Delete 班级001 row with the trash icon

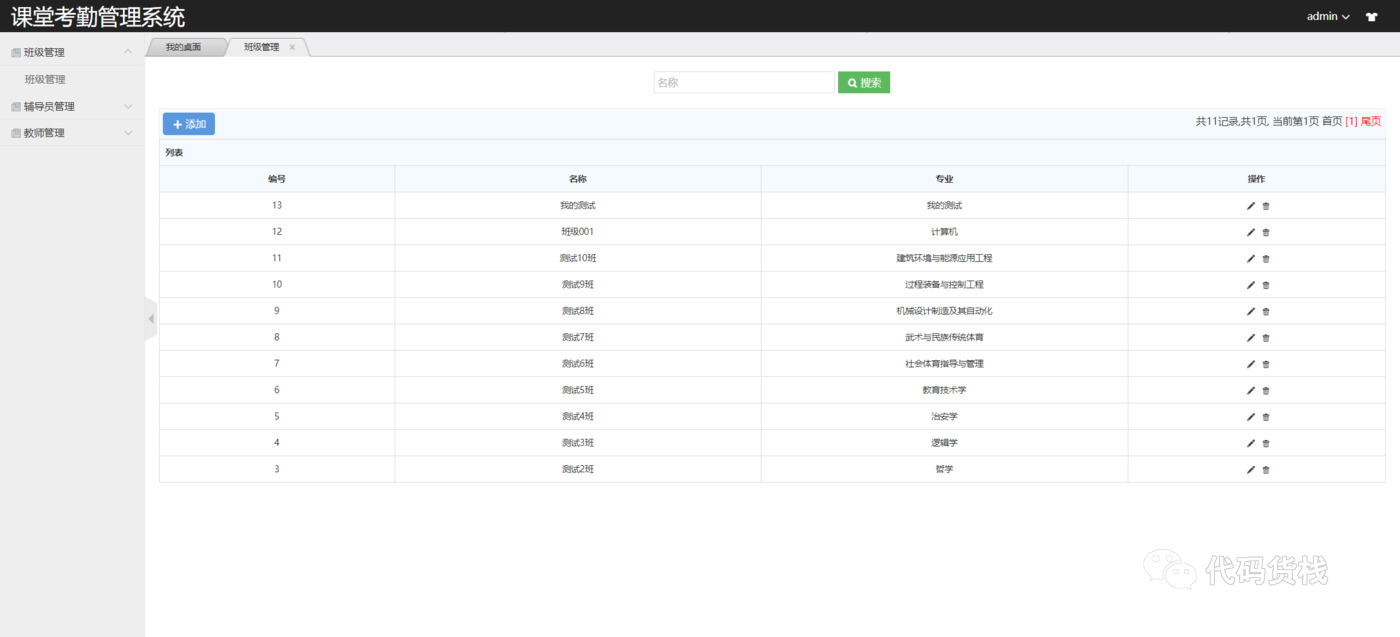click(1266, 232)
